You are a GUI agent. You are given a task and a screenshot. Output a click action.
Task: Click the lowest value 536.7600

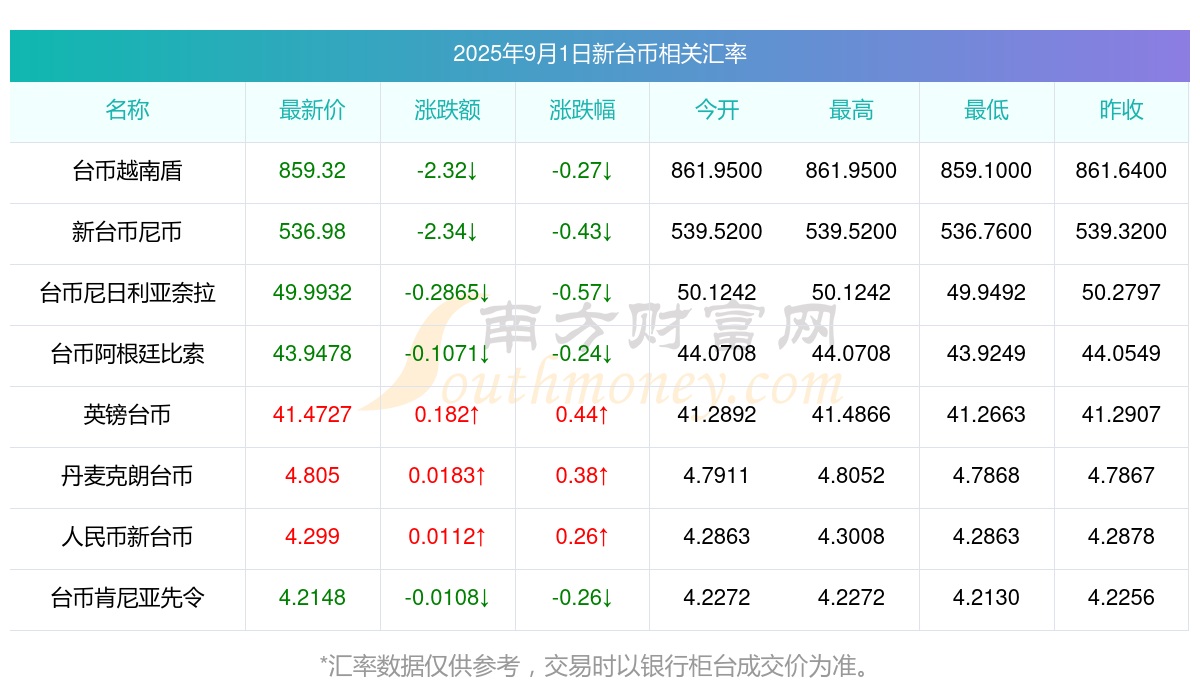[x=986, y=232]
